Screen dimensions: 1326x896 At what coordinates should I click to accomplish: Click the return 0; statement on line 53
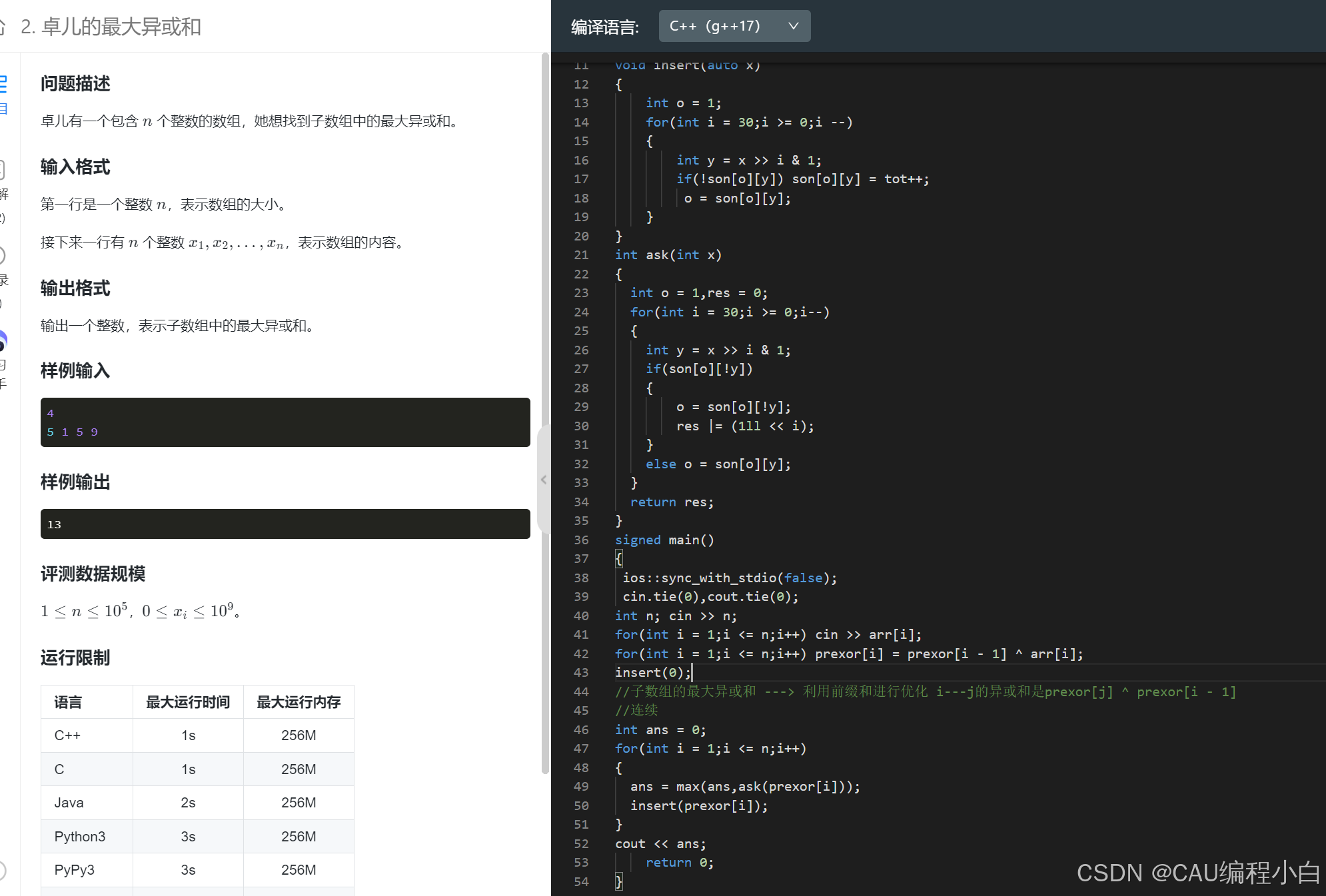tap(679, 862)
